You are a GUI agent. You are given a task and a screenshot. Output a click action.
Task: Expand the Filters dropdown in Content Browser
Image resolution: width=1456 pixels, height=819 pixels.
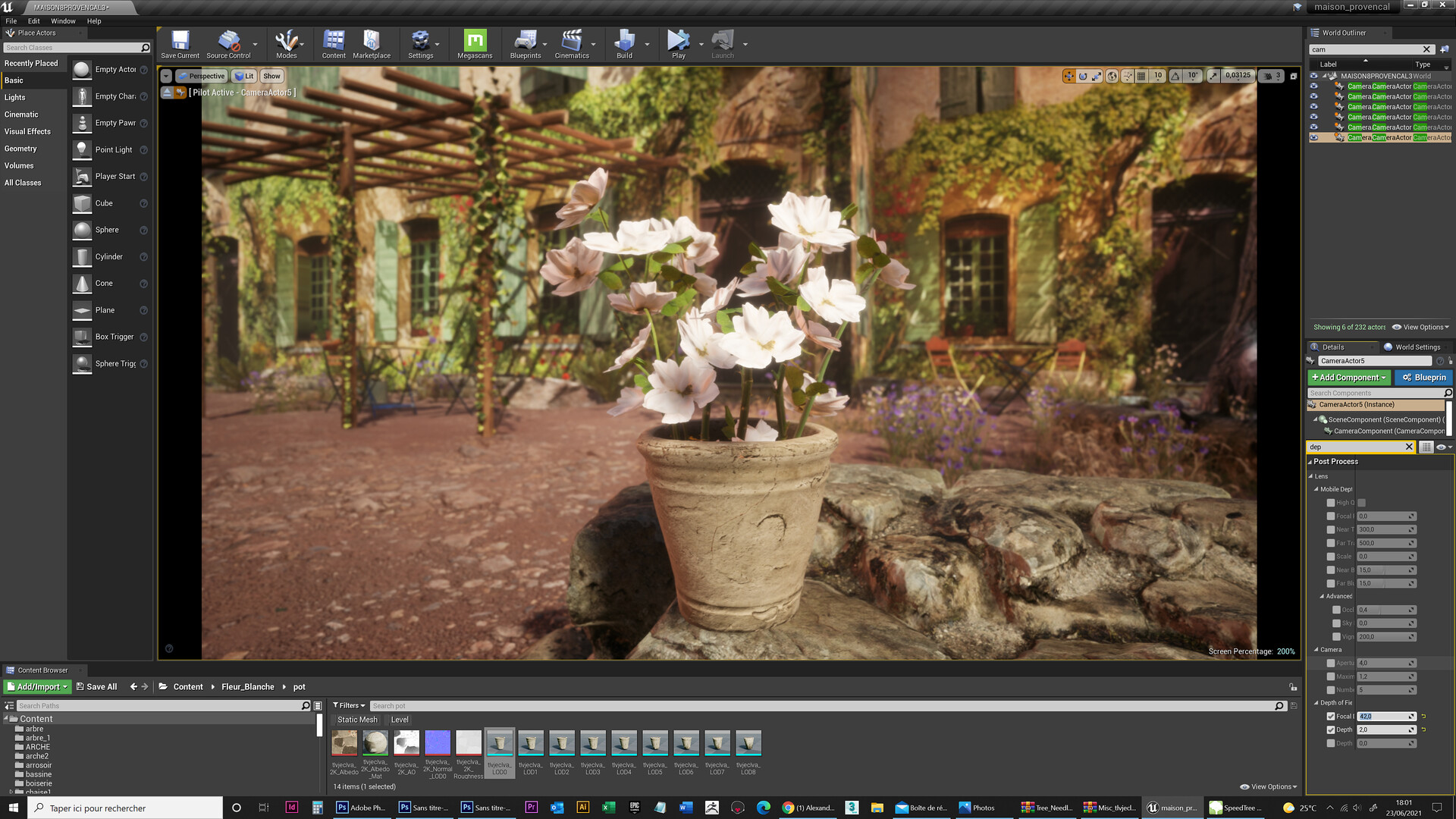pos(349,706)
